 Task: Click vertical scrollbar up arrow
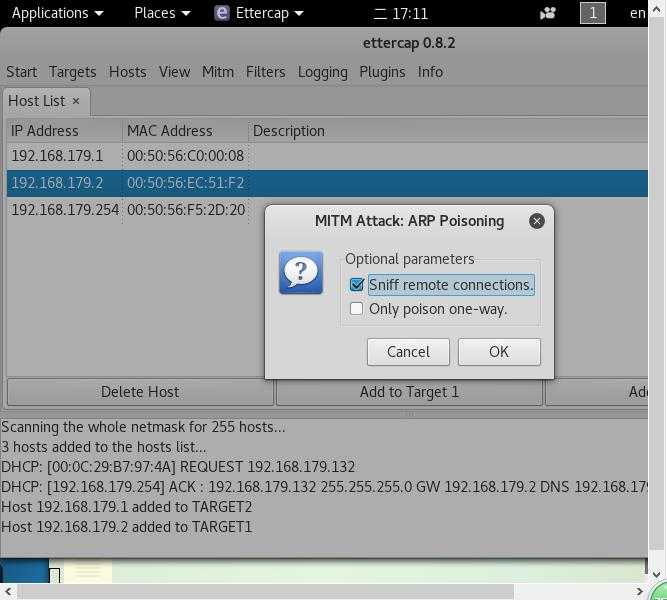[657, 9]
